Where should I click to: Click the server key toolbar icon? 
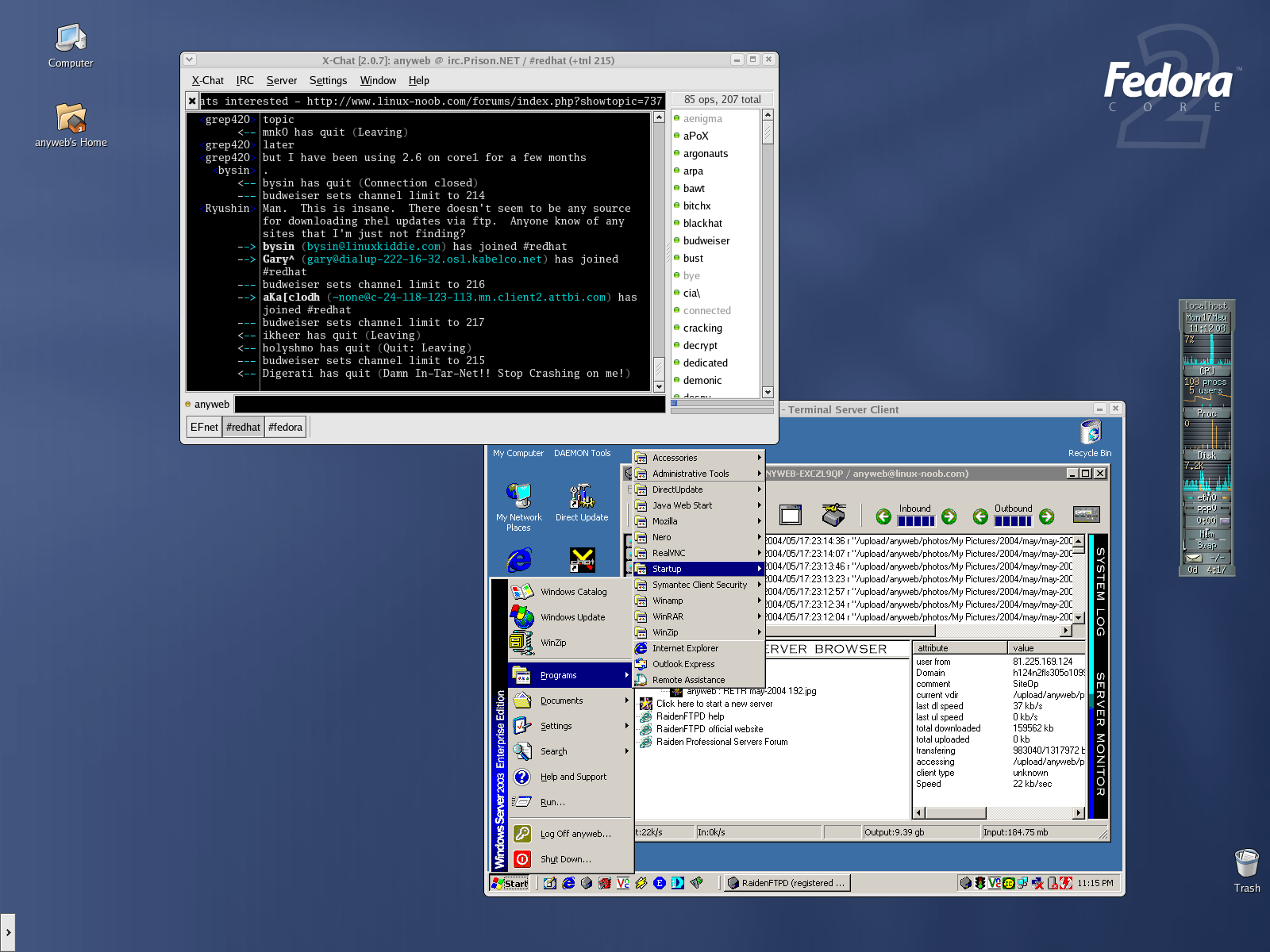[x=833, y=516]
